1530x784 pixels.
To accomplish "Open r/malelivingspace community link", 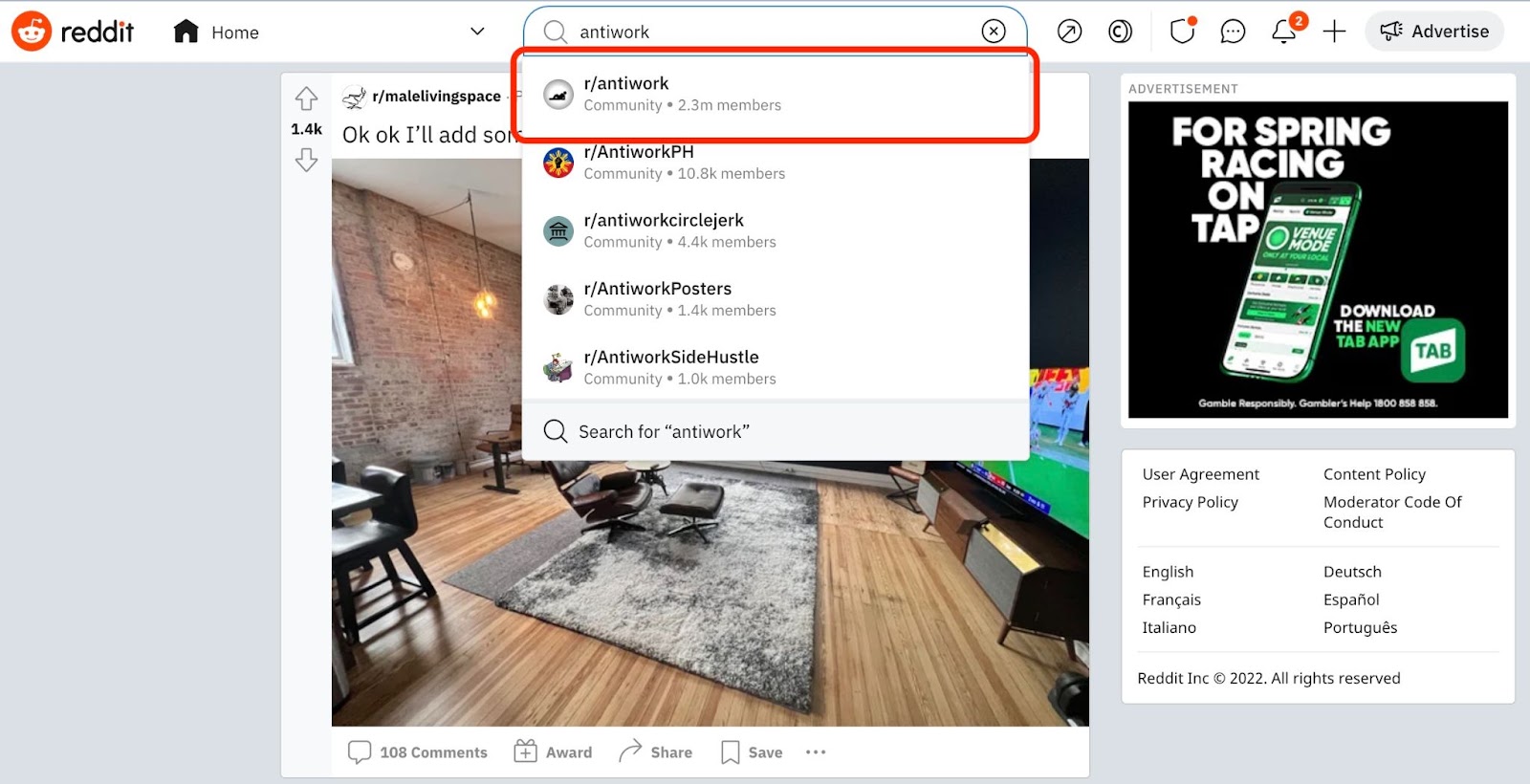I will (436, 97).
